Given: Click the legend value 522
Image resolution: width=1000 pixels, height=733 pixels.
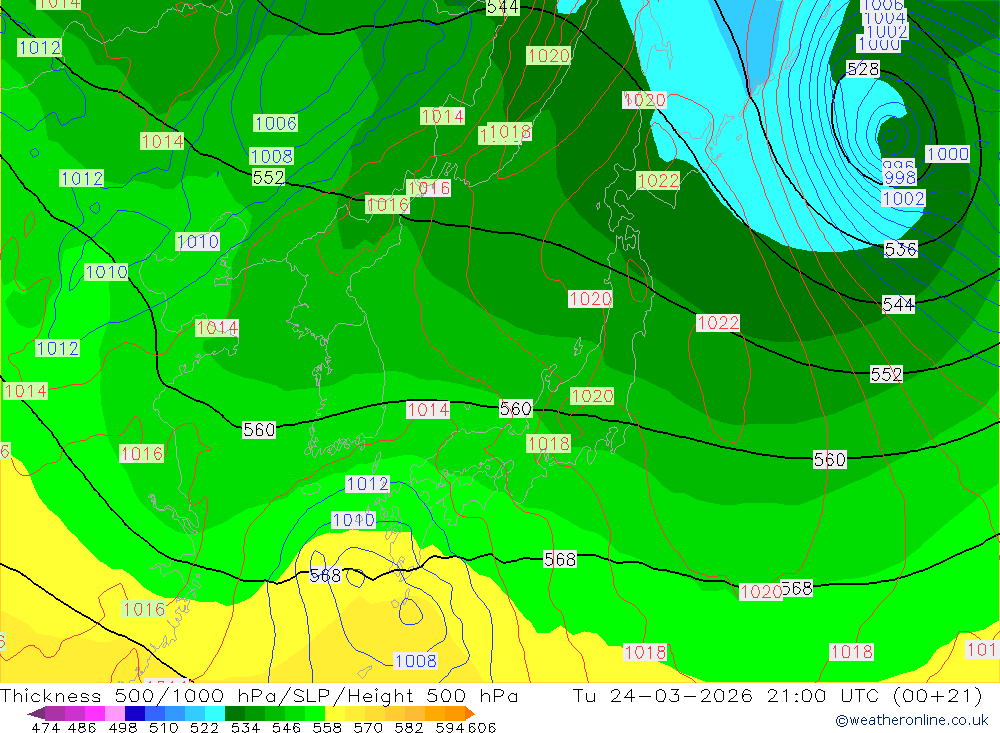Looking at the screenshot, I should point(205,727).
